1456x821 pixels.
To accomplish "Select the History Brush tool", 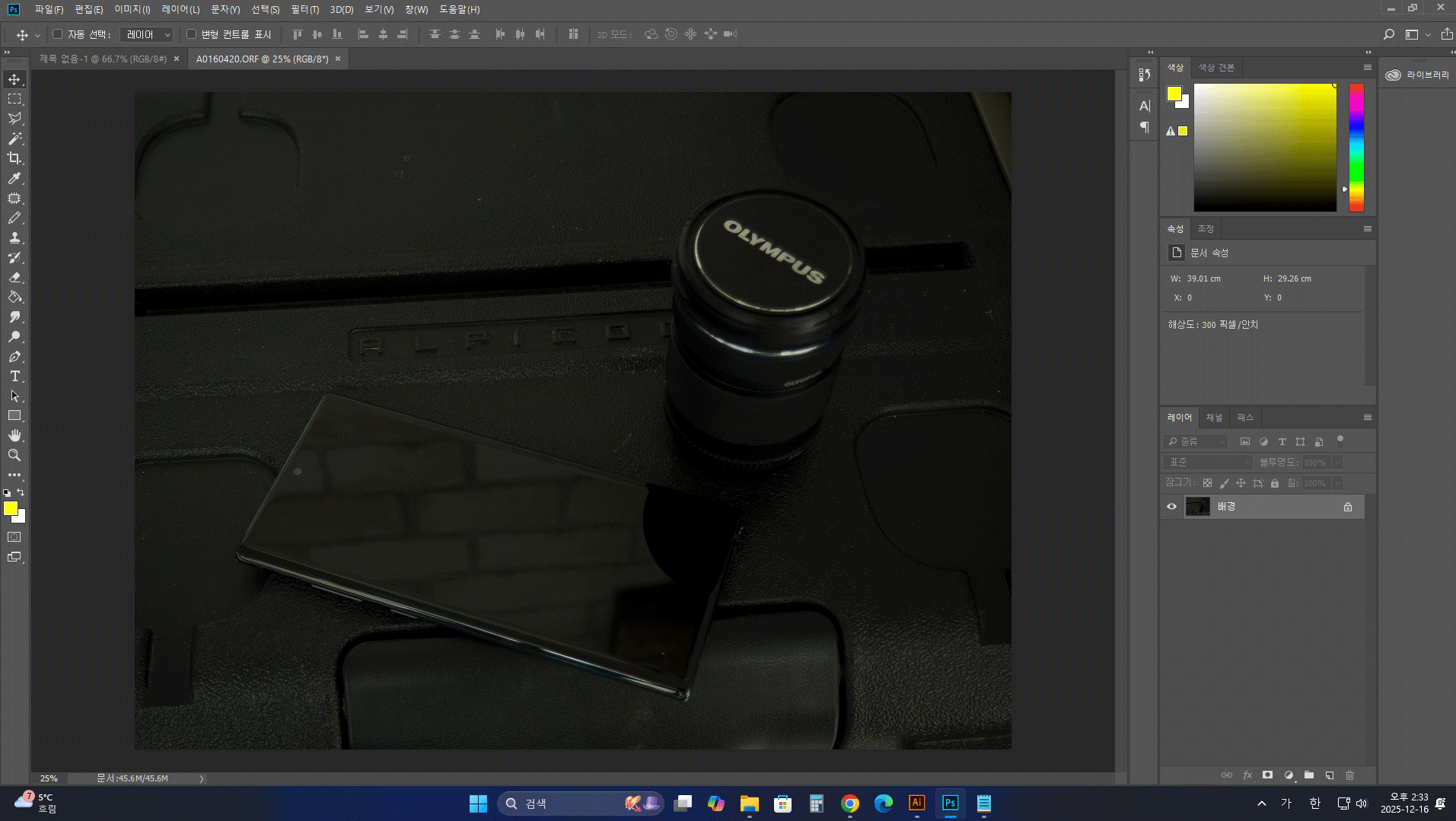I will 14,257.
